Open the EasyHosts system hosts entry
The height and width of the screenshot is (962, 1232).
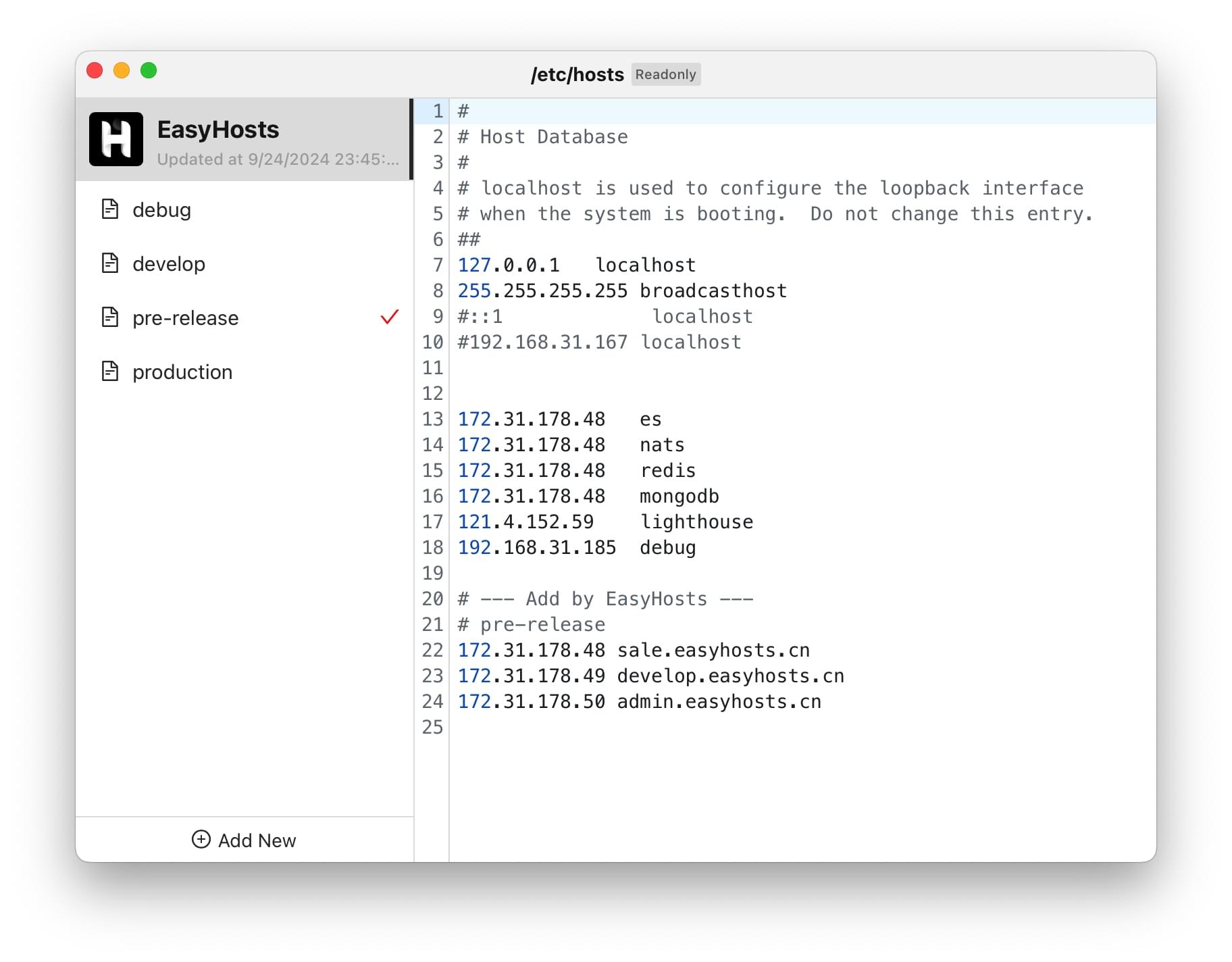click(243, 139)
